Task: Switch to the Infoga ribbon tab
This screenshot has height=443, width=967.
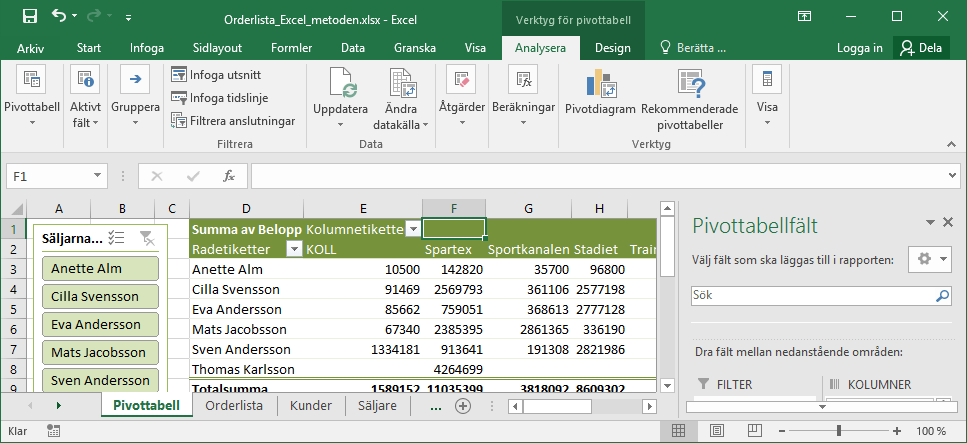Action: click(x=147, y=48)
